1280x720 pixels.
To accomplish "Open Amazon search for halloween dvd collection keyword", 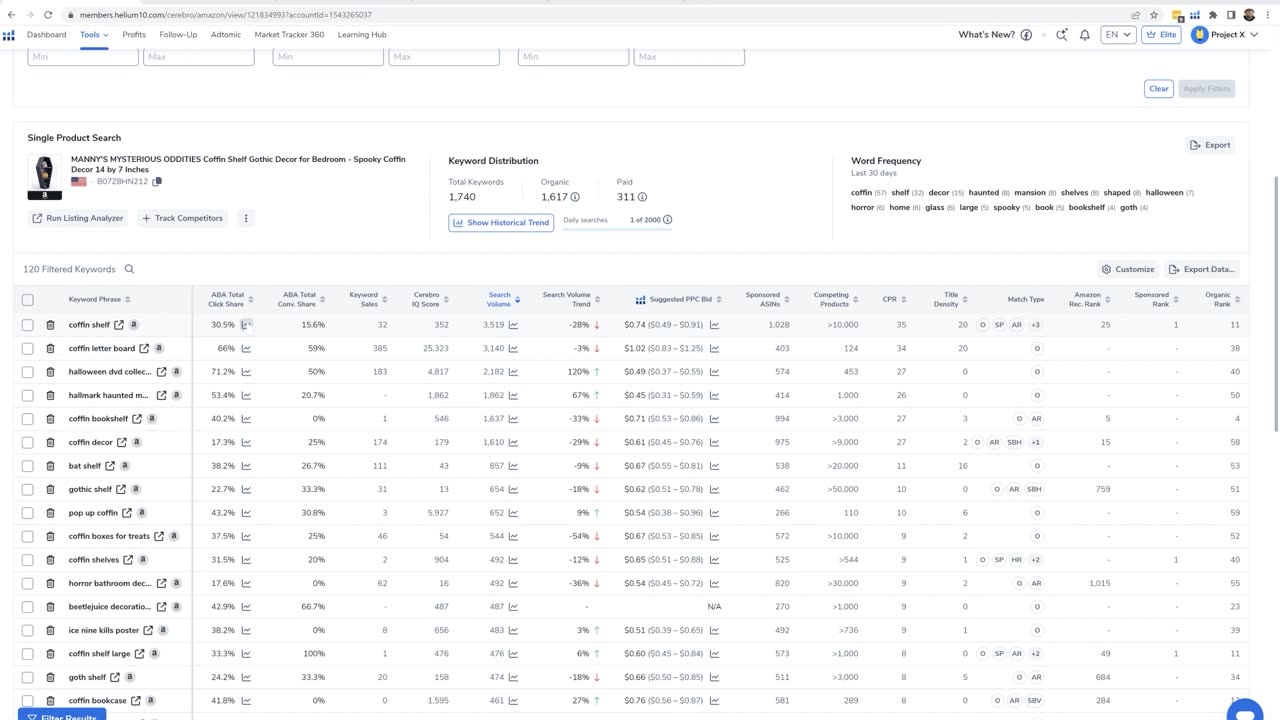I will tap(175, 372).
